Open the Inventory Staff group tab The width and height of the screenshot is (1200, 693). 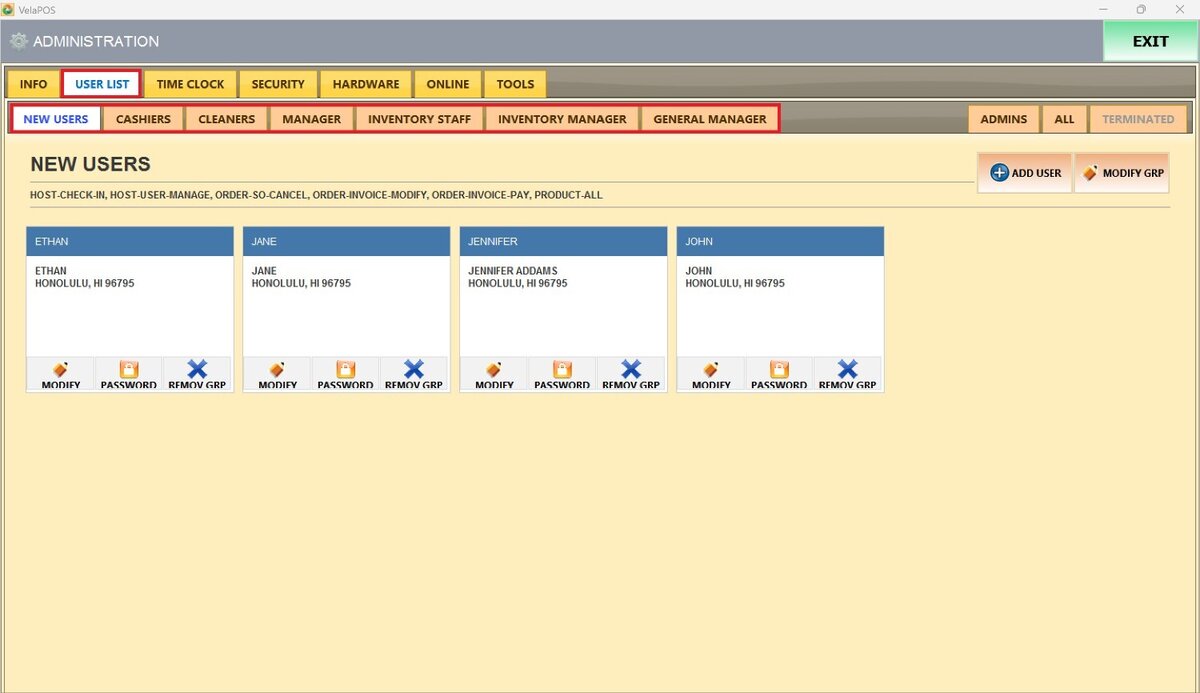coord(419,119)
